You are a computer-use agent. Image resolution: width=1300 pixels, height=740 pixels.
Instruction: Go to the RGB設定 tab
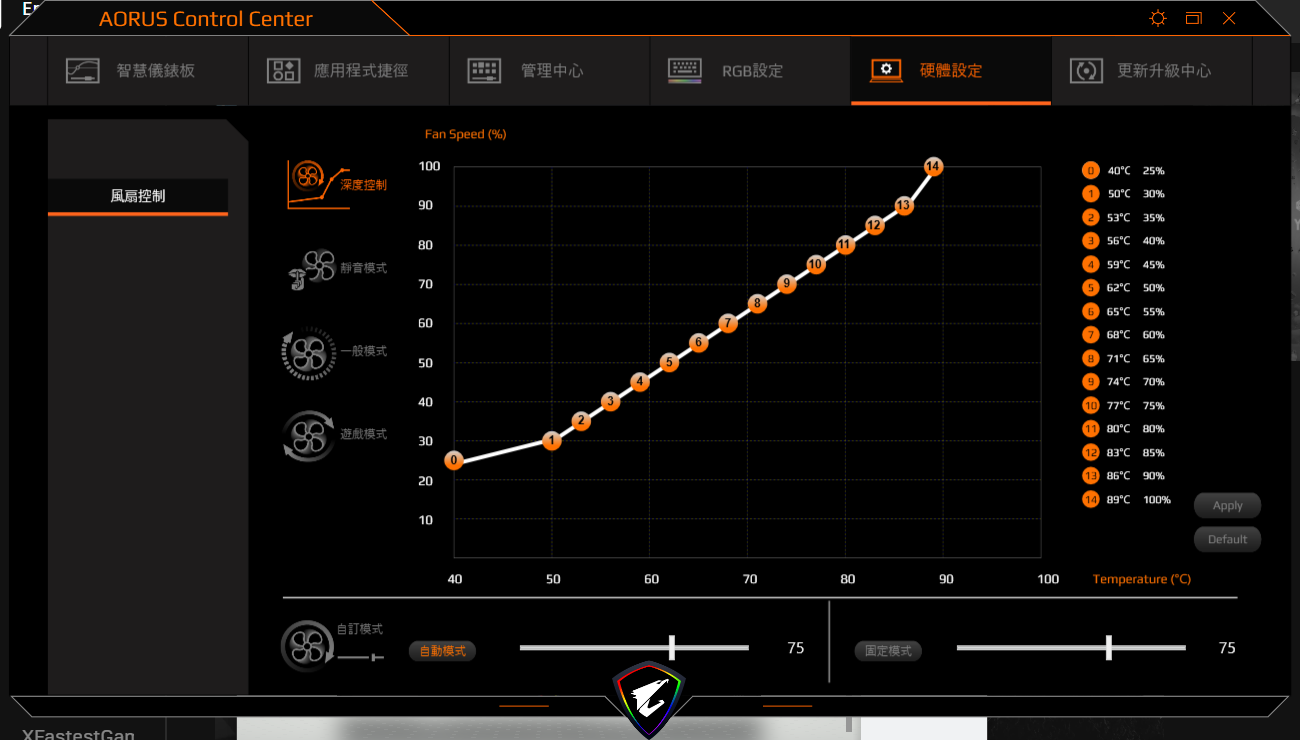pos(750,71)
